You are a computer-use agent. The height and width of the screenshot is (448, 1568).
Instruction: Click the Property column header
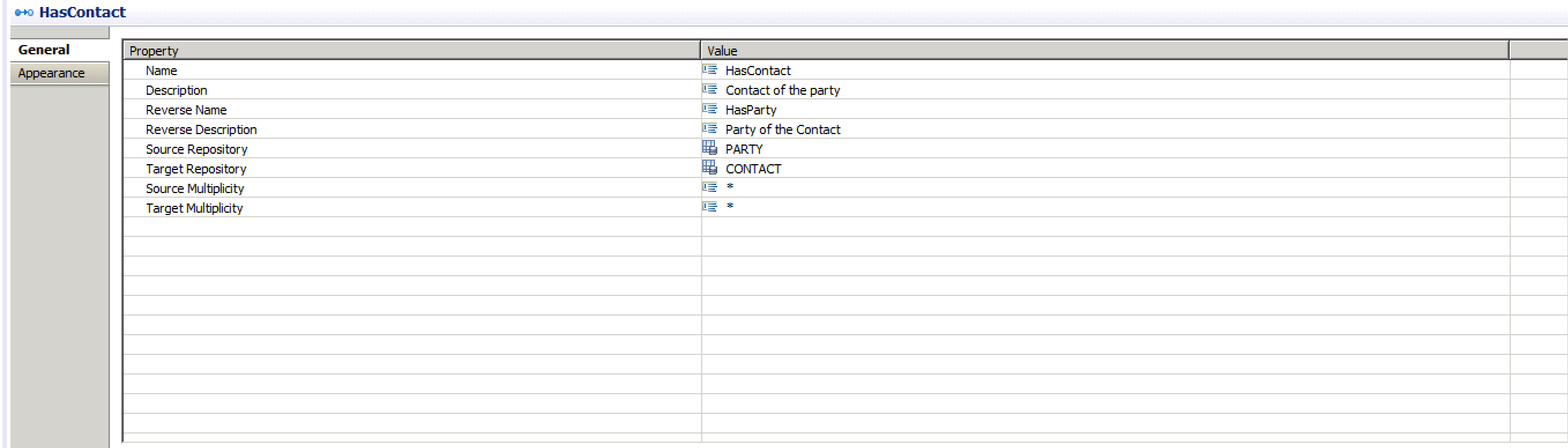(x=411, y=51)
